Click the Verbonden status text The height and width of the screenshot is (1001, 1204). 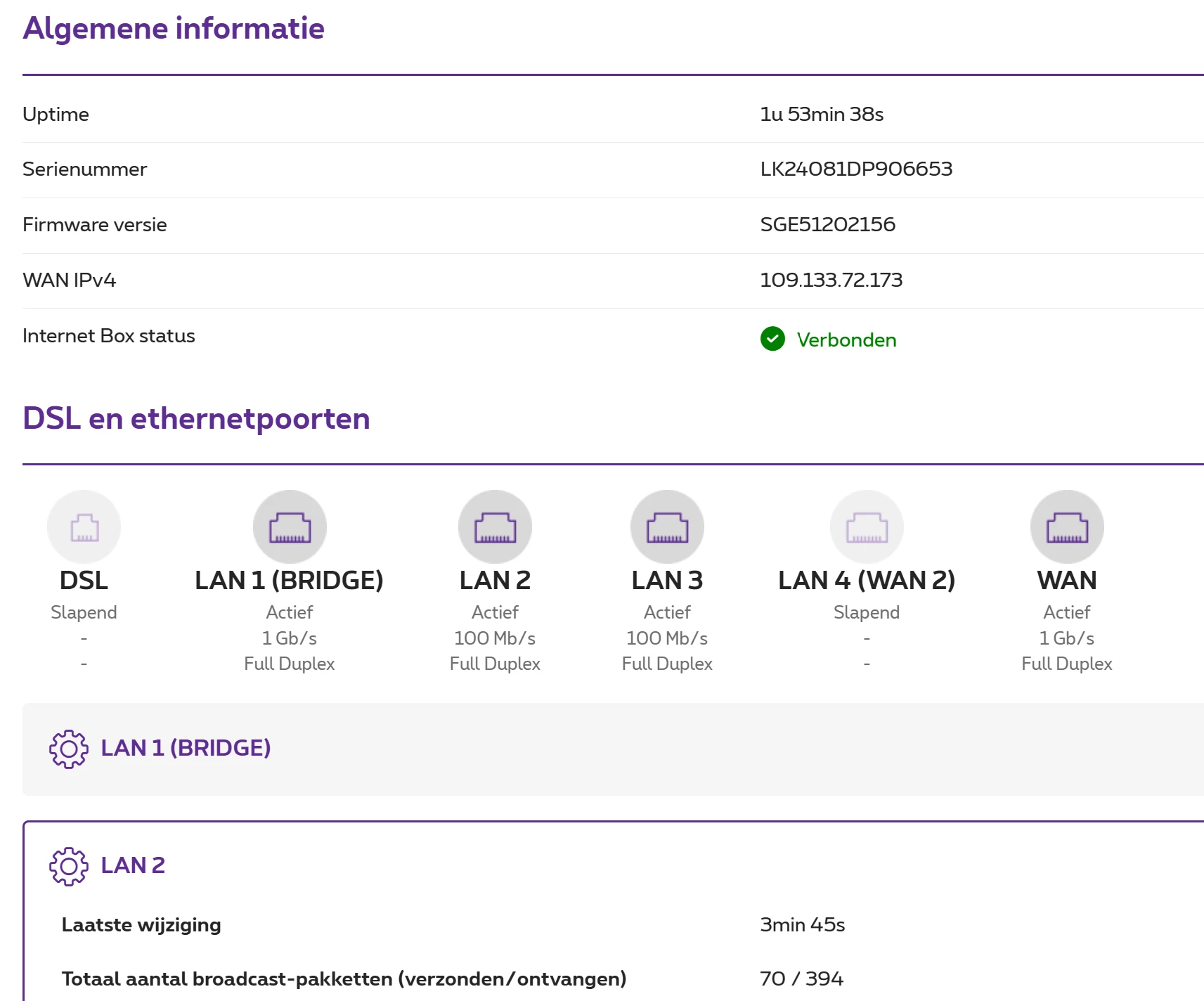click(x=846, y=340)
